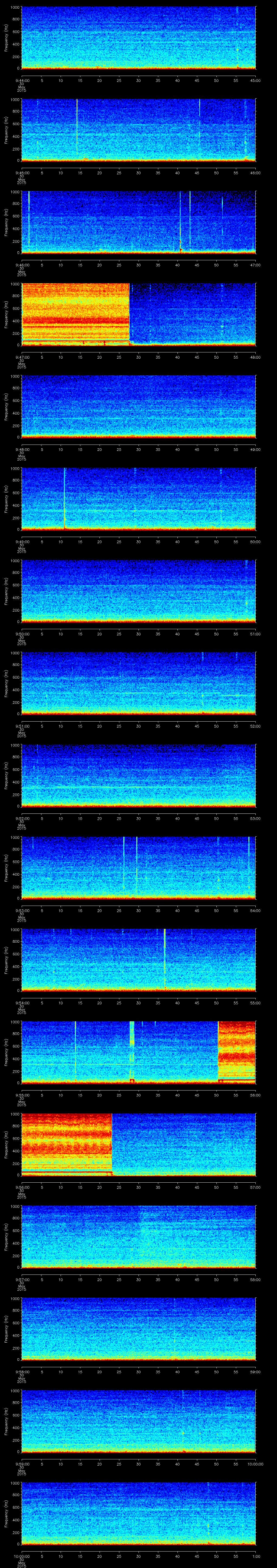Click the "15" tick label under 9:45:00 panel

(x=80, y=173)
